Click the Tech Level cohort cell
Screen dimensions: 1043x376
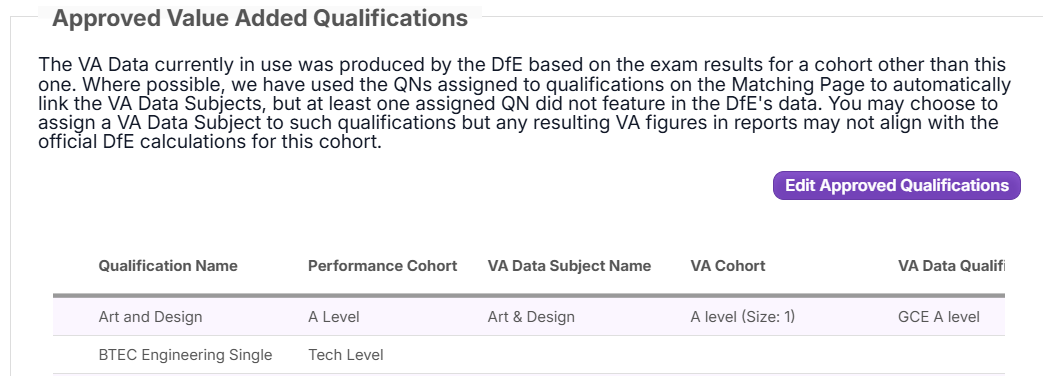(x=345, y=355)
